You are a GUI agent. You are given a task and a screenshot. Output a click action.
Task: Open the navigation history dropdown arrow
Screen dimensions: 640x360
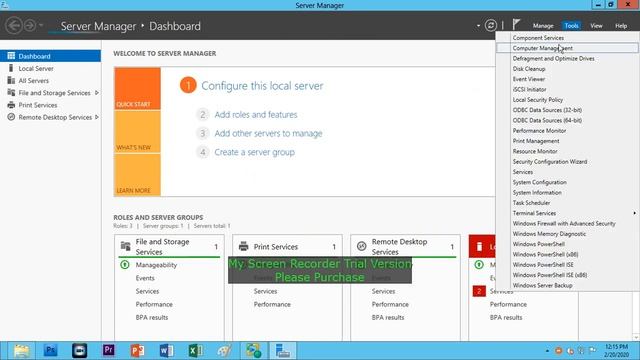point(41,25)
